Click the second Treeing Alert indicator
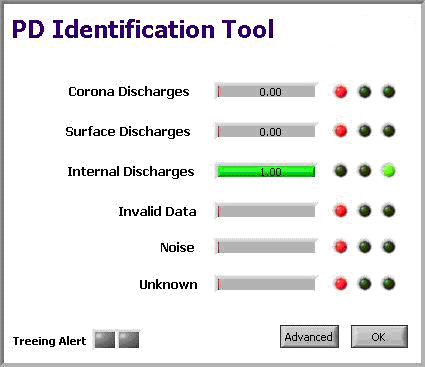This screenshot has height=367, width=425. pyautogui.click(x=129, y=340)
